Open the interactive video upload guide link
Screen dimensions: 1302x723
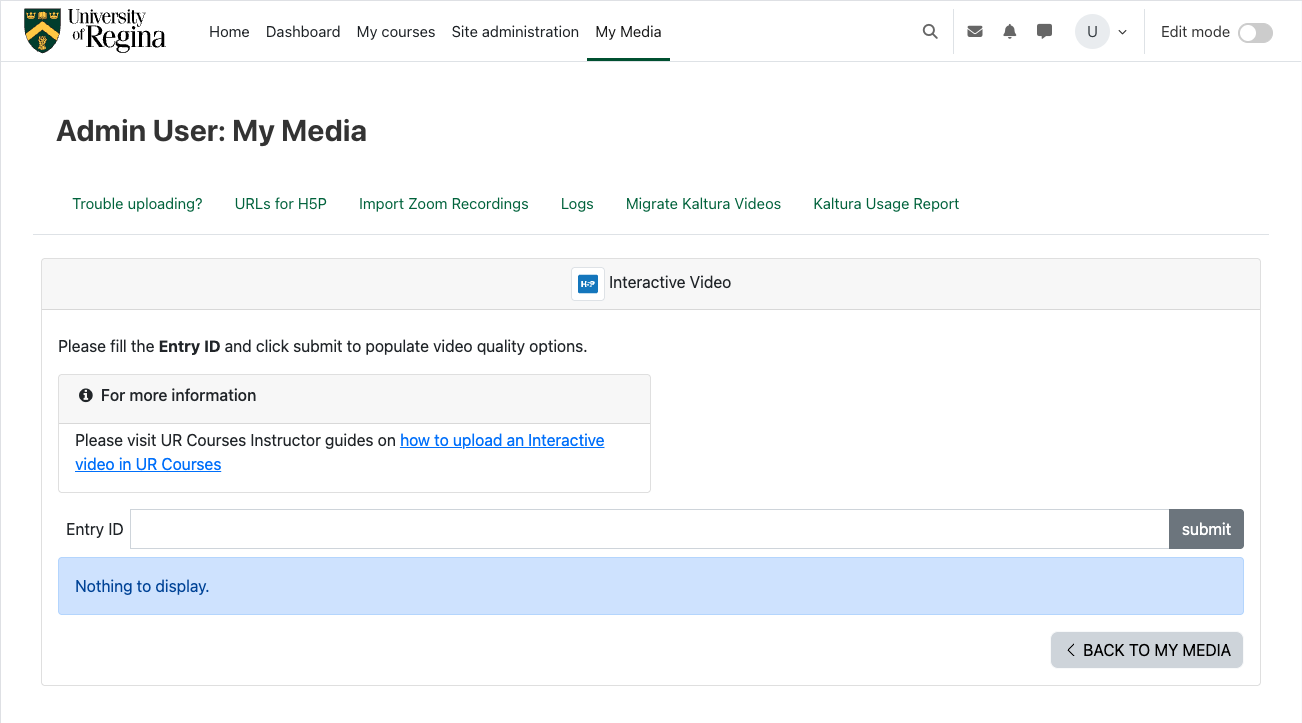pyautogui.click(x=501, y=441)
